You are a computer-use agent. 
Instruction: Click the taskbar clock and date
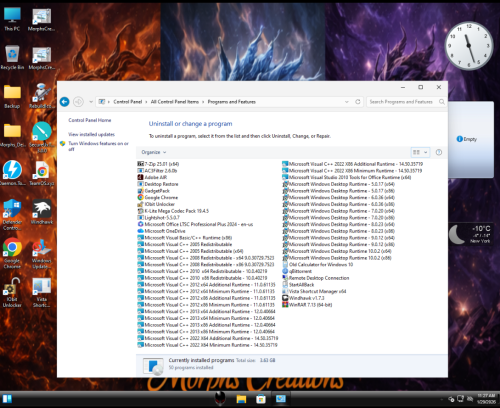pyautogui.click(x=486, y=399)
